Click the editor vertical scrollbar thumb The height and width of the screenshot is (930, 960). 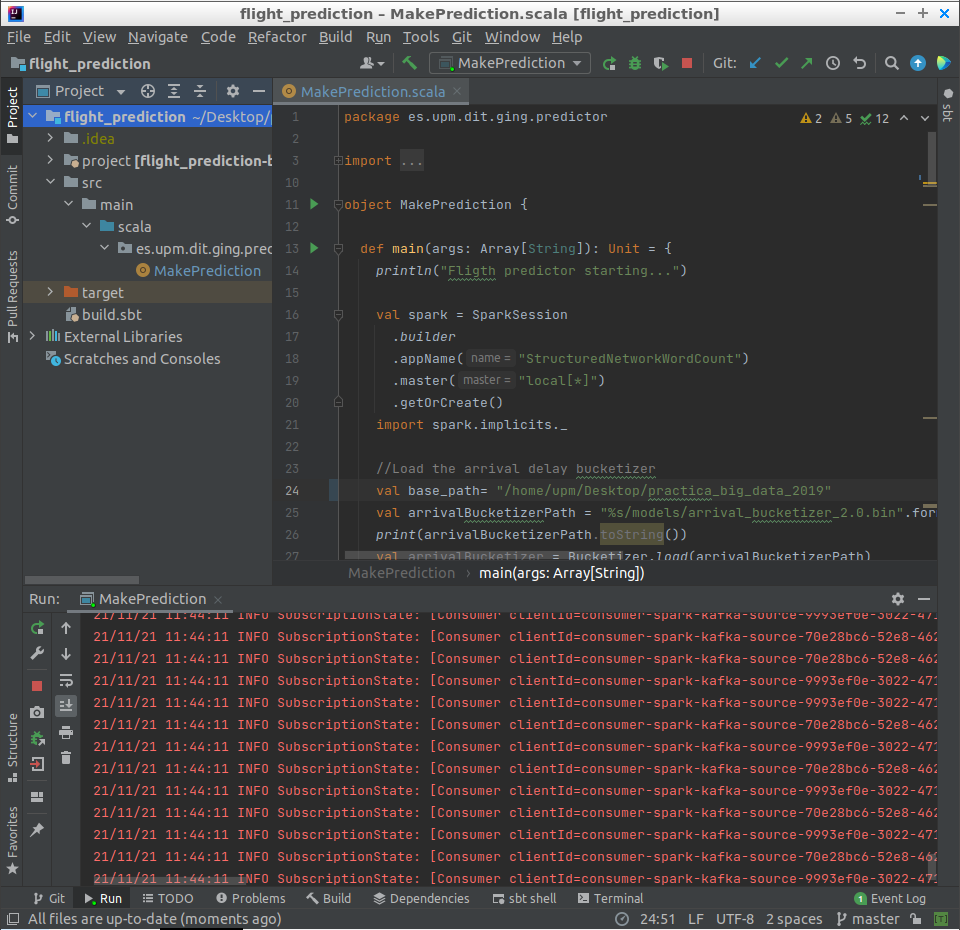click(931, 157)
